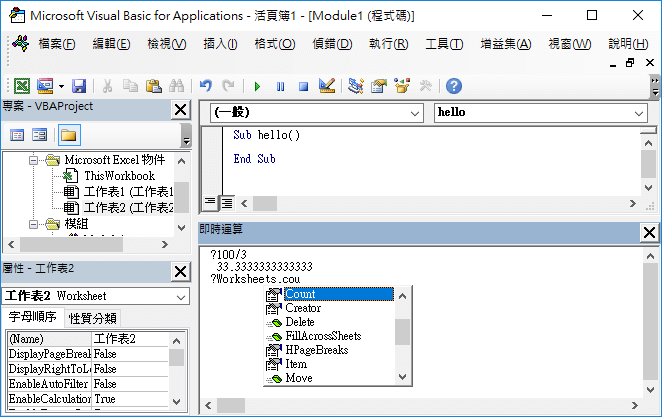Open the 說明(H) menu
The height and width of the screenshot is (417, 662).
click(x=628, y=44)
